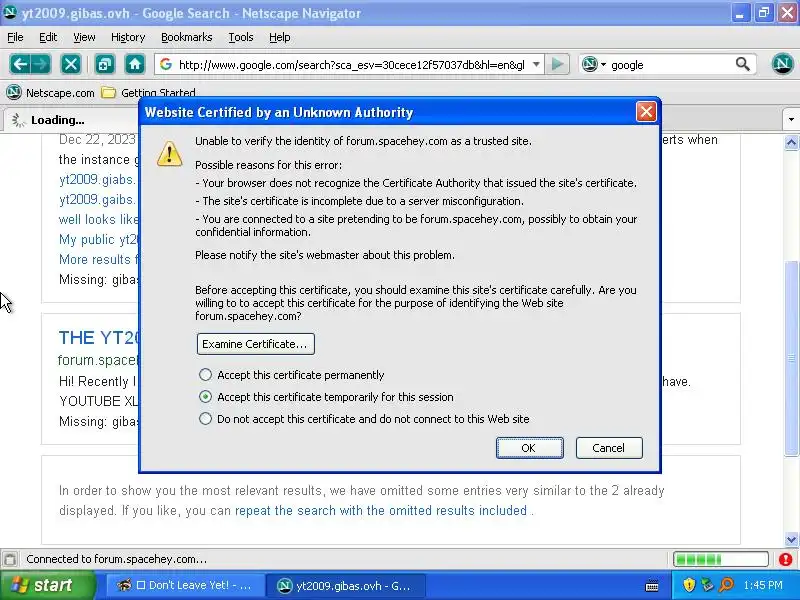Click repeat the search with omitted results link

[381, 511]
